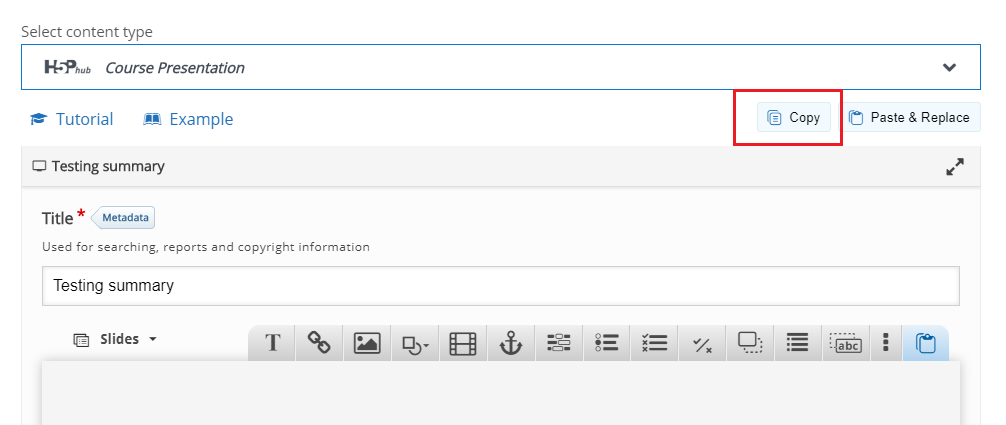Select the Text tool in the toolbar
The height and width of the screenshot is (425, 1006).
pyautogui.click(x=272, y=343)
